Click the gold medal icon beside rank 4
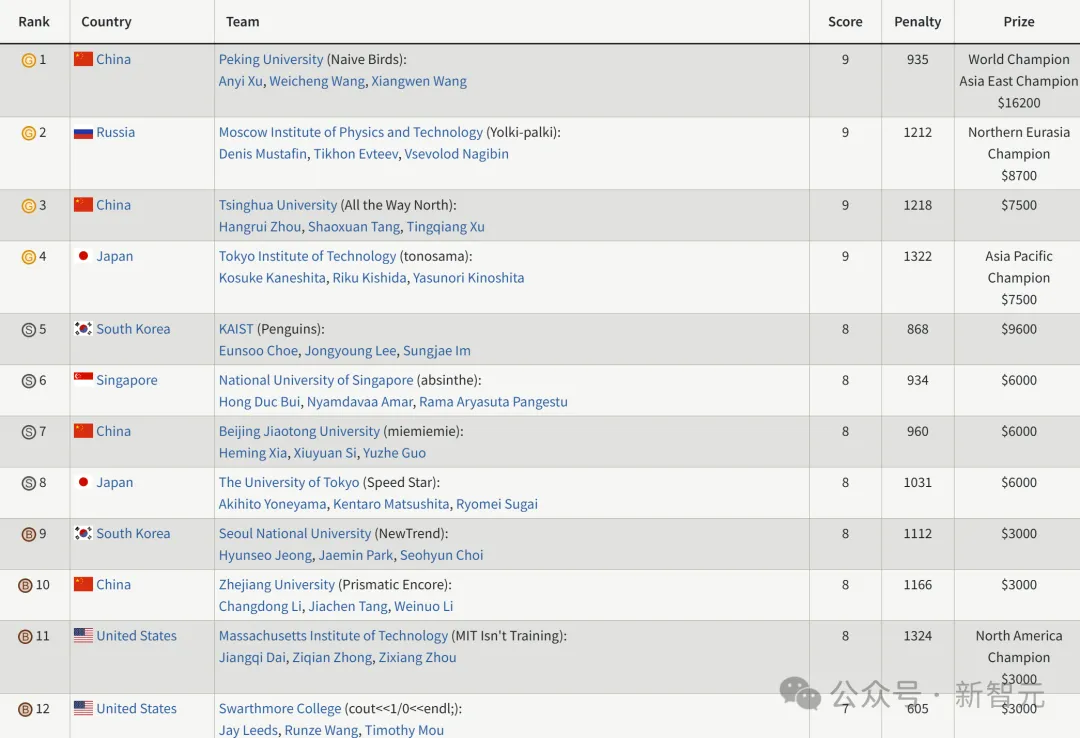1080x738 pixels. 29,257
